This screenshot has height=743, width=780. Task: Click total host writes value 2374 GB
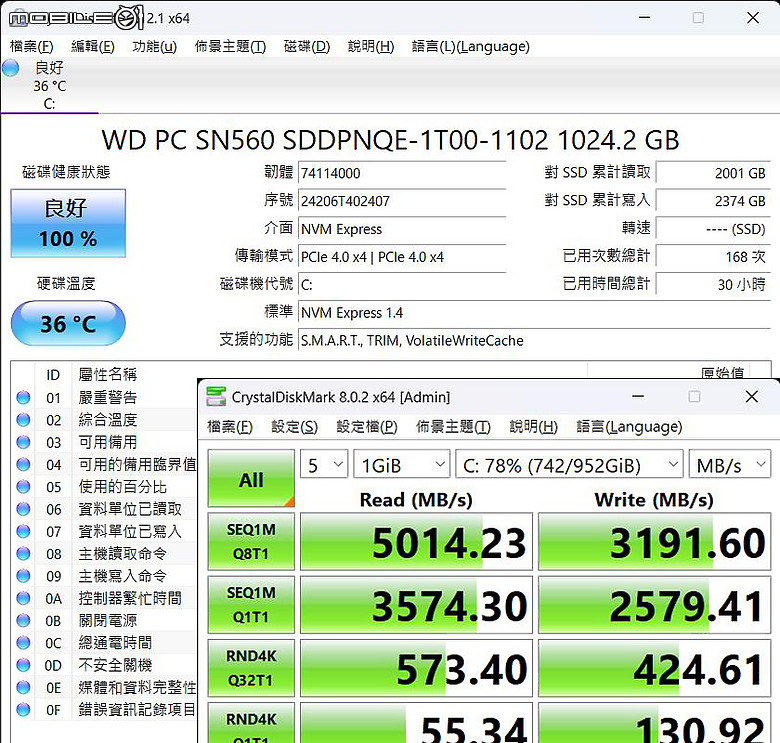click(713, 201)
